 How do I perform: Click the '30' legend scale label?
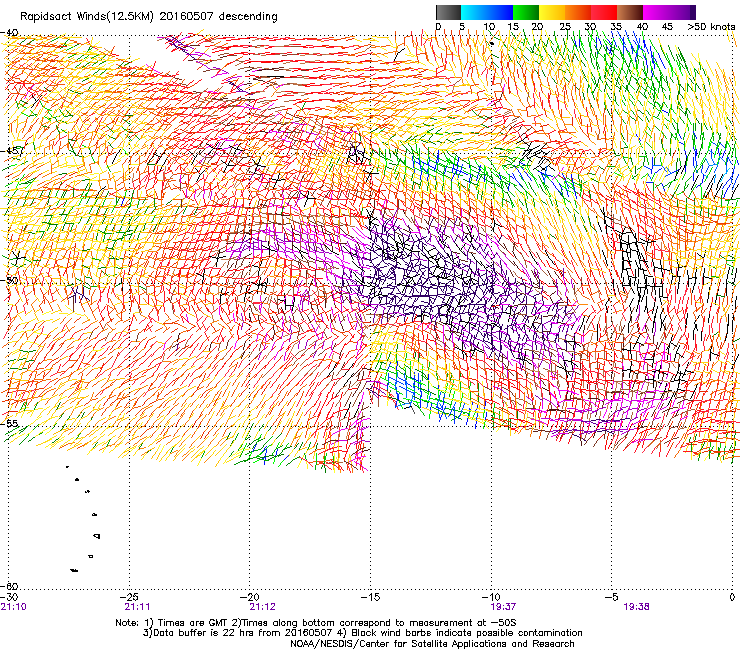click(590, 26)
